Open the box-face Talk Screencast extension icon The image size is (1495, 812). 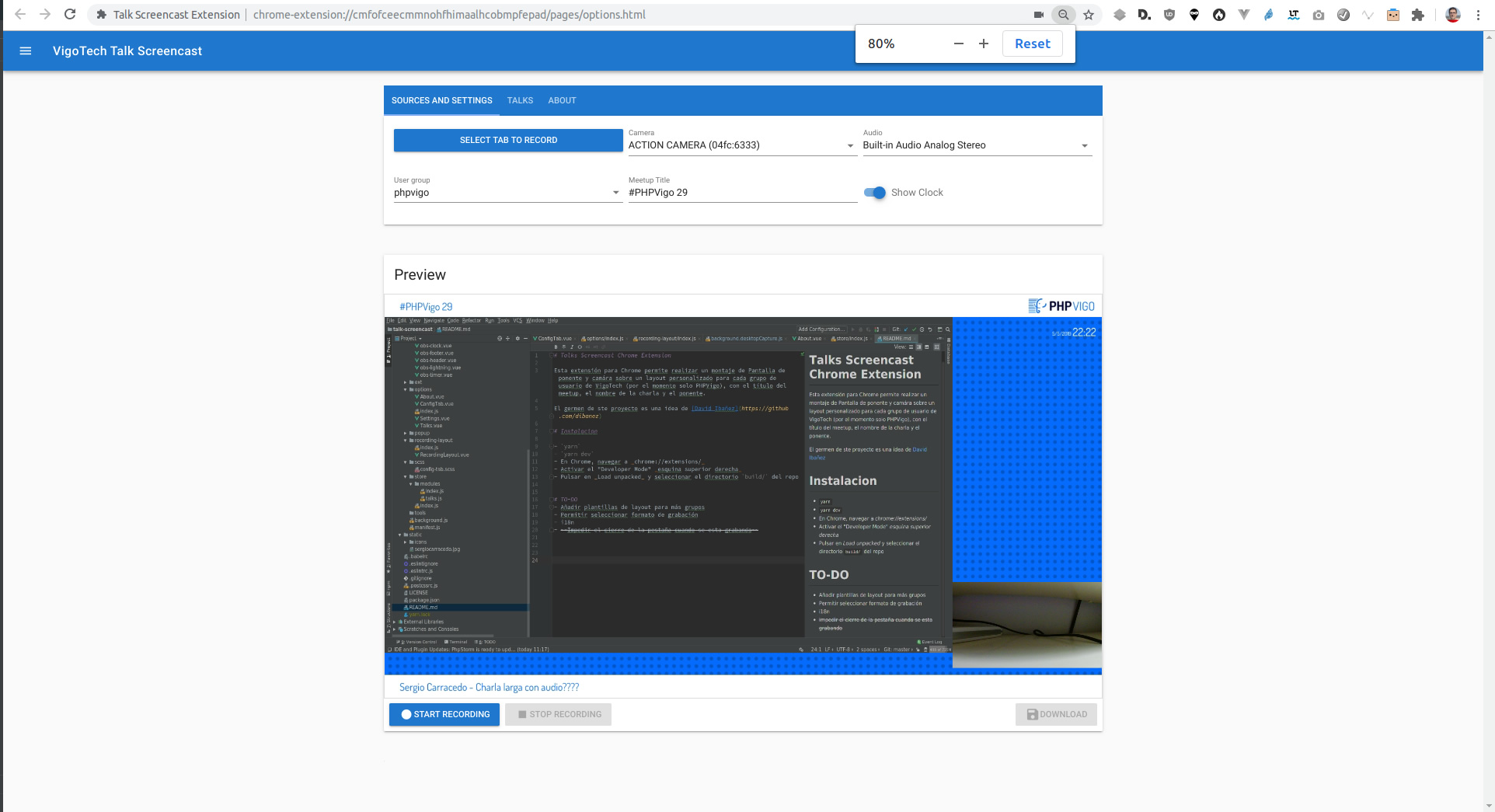1393,15
